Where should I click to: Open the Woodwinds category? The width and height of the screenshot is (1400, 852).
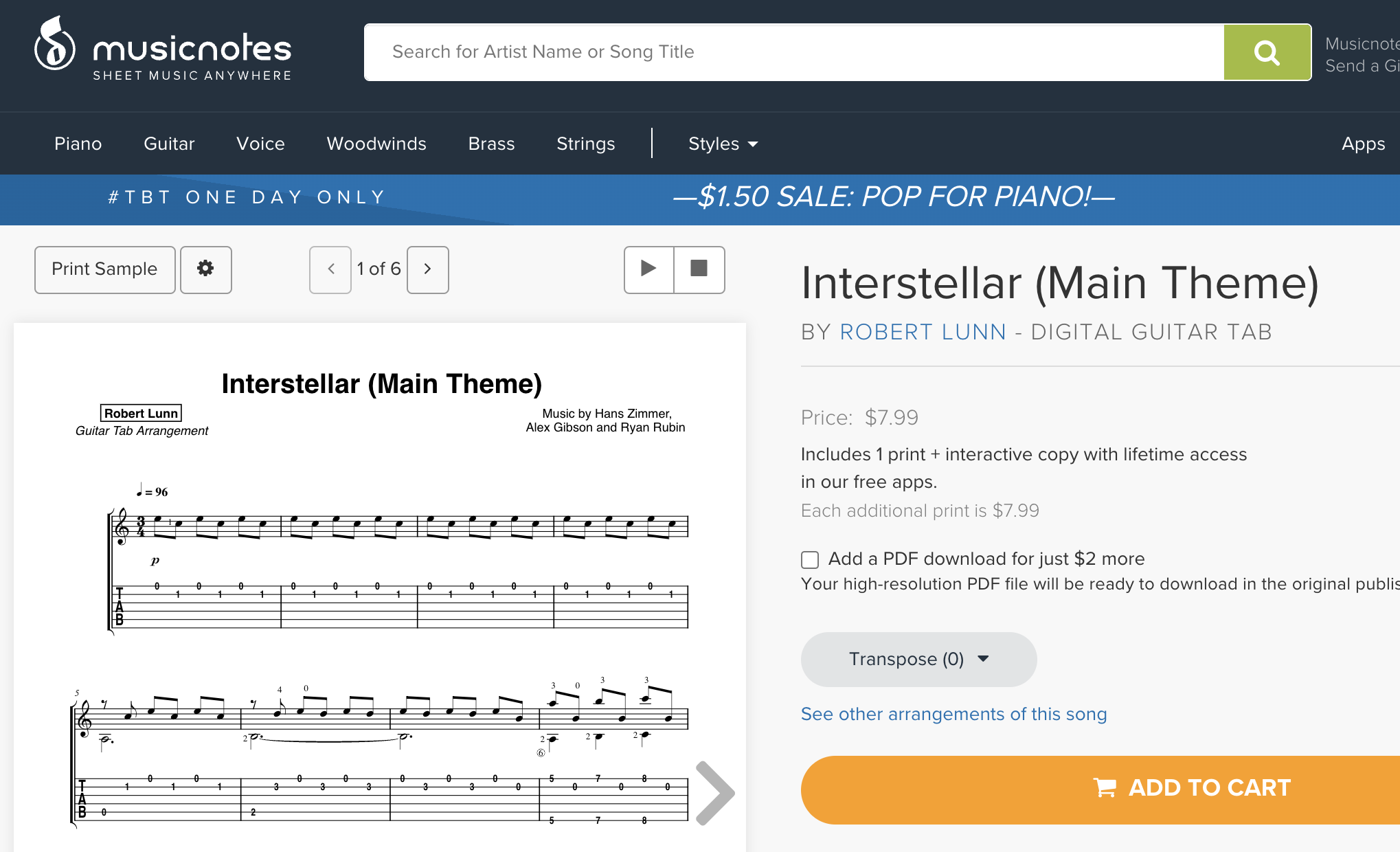(376, 144)
